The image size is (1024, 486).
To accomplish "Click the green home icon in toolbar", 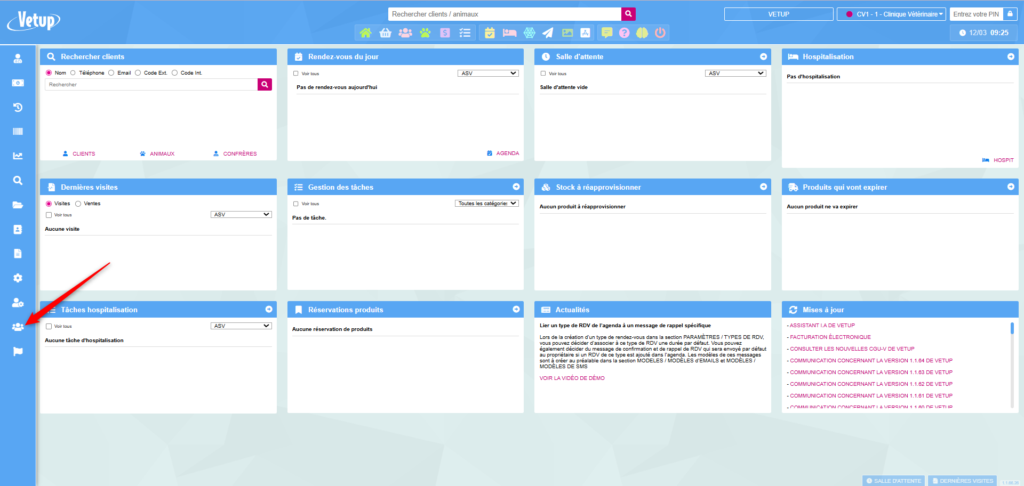I will point(365,33).
